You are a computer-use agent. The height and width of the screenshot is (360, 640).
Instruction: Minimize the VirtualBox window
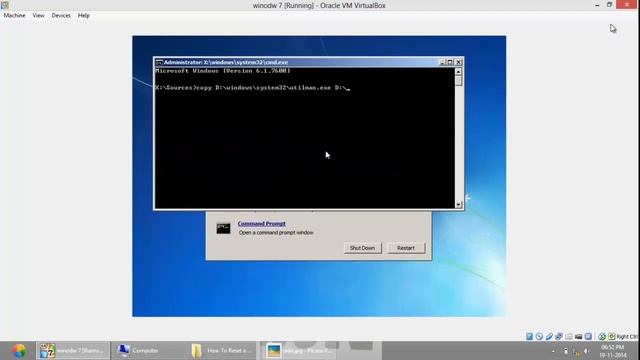coord(597,5)
